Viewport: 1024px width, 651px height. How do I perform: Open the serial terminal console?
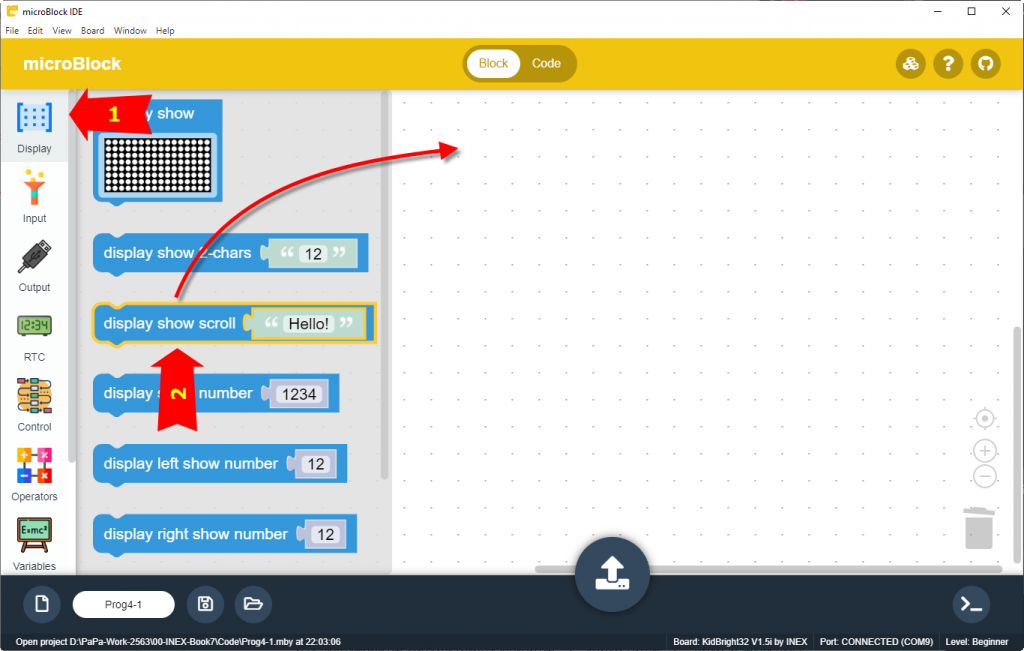pos(971,604)
